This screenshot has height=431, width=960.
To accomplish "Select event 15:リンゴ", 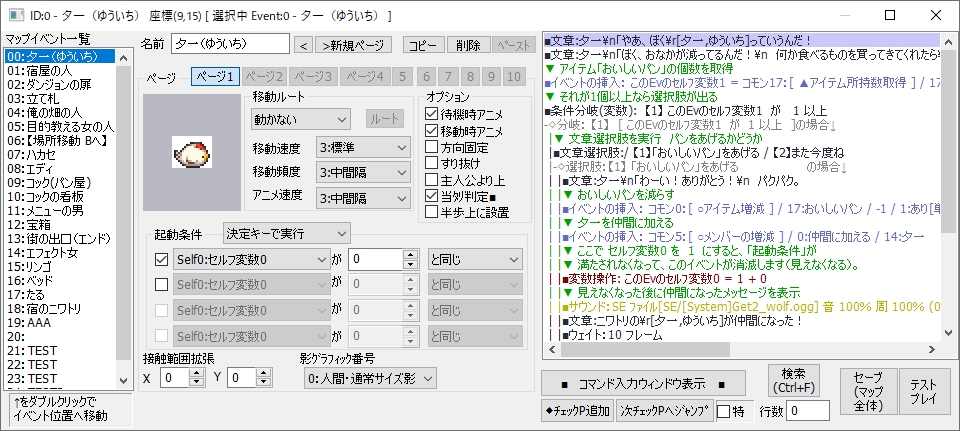I will [x=60, y=266].
